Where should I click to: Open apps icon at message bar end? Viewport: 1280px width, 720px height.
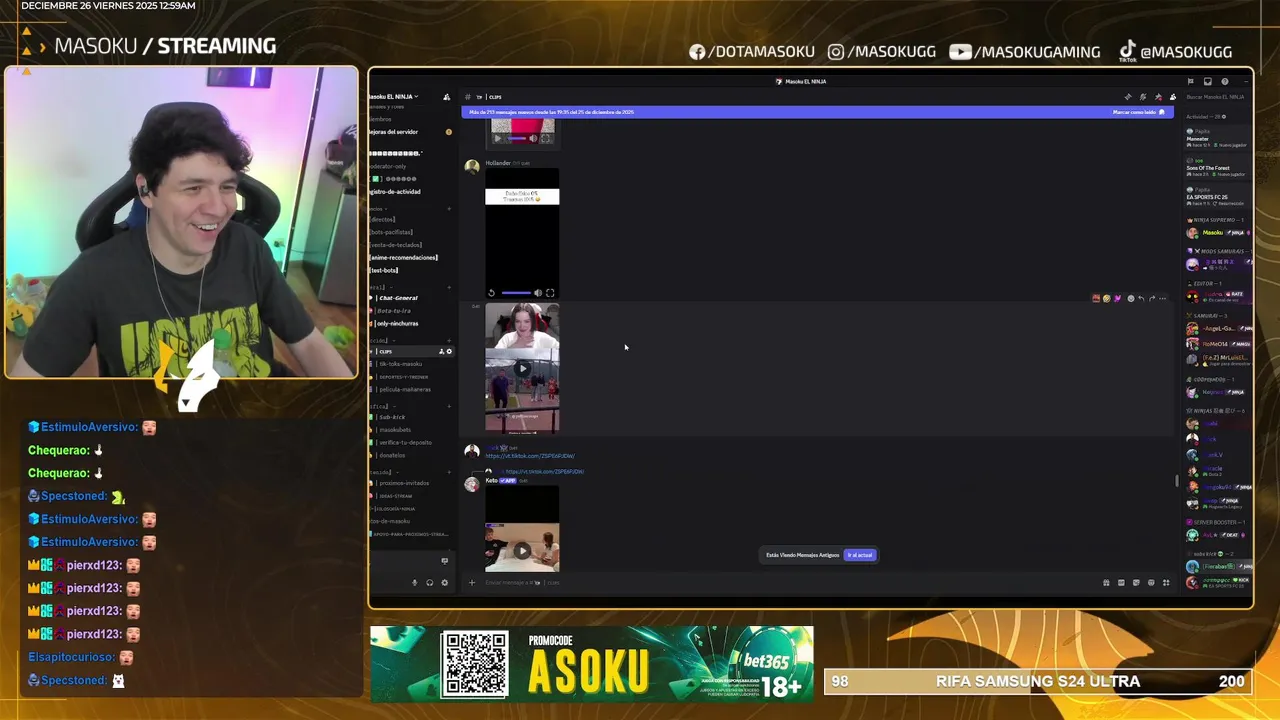coord(1166,582)
